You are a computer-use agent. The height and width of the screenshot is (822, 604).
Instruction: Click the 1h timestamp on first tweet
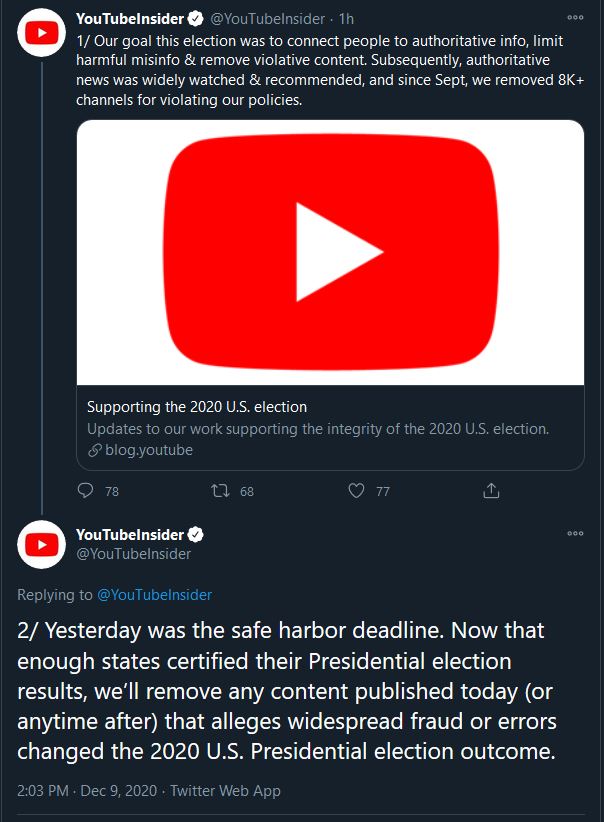click(346, 18)
